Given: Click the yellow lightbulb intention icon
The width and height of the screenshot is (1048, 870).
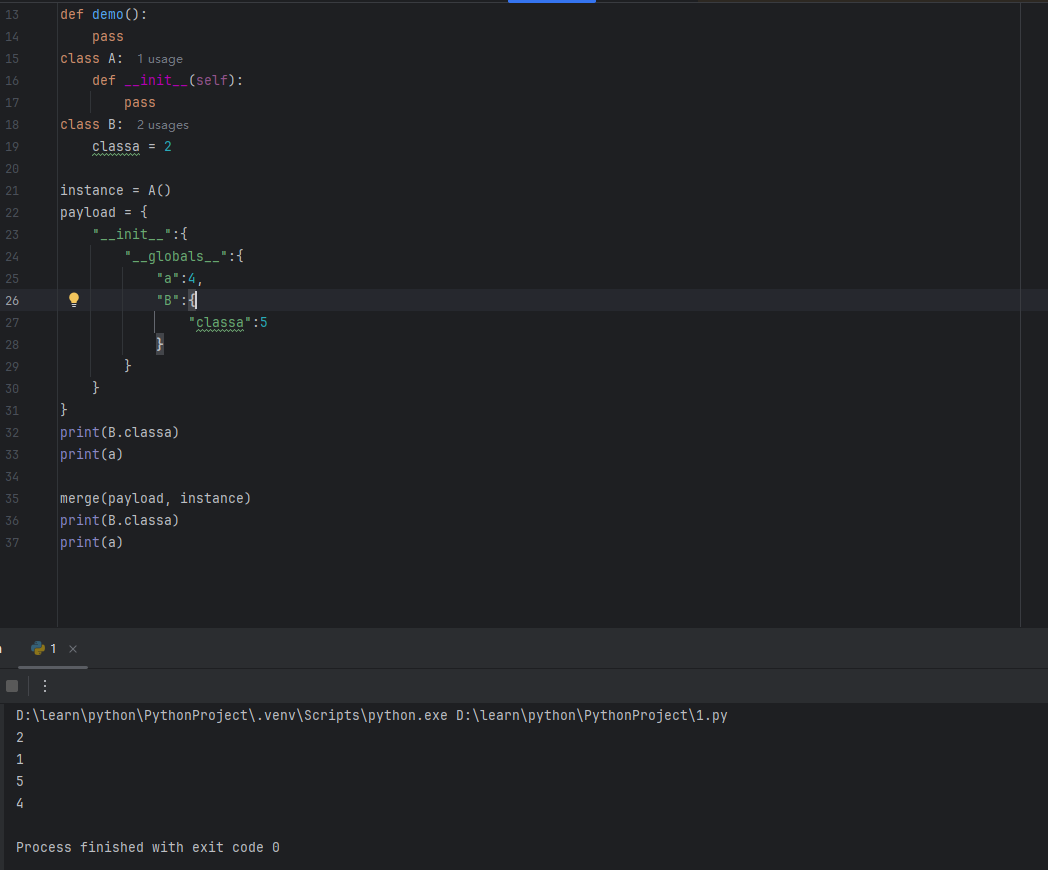Looking at the screenshot, I should [74, 300].
